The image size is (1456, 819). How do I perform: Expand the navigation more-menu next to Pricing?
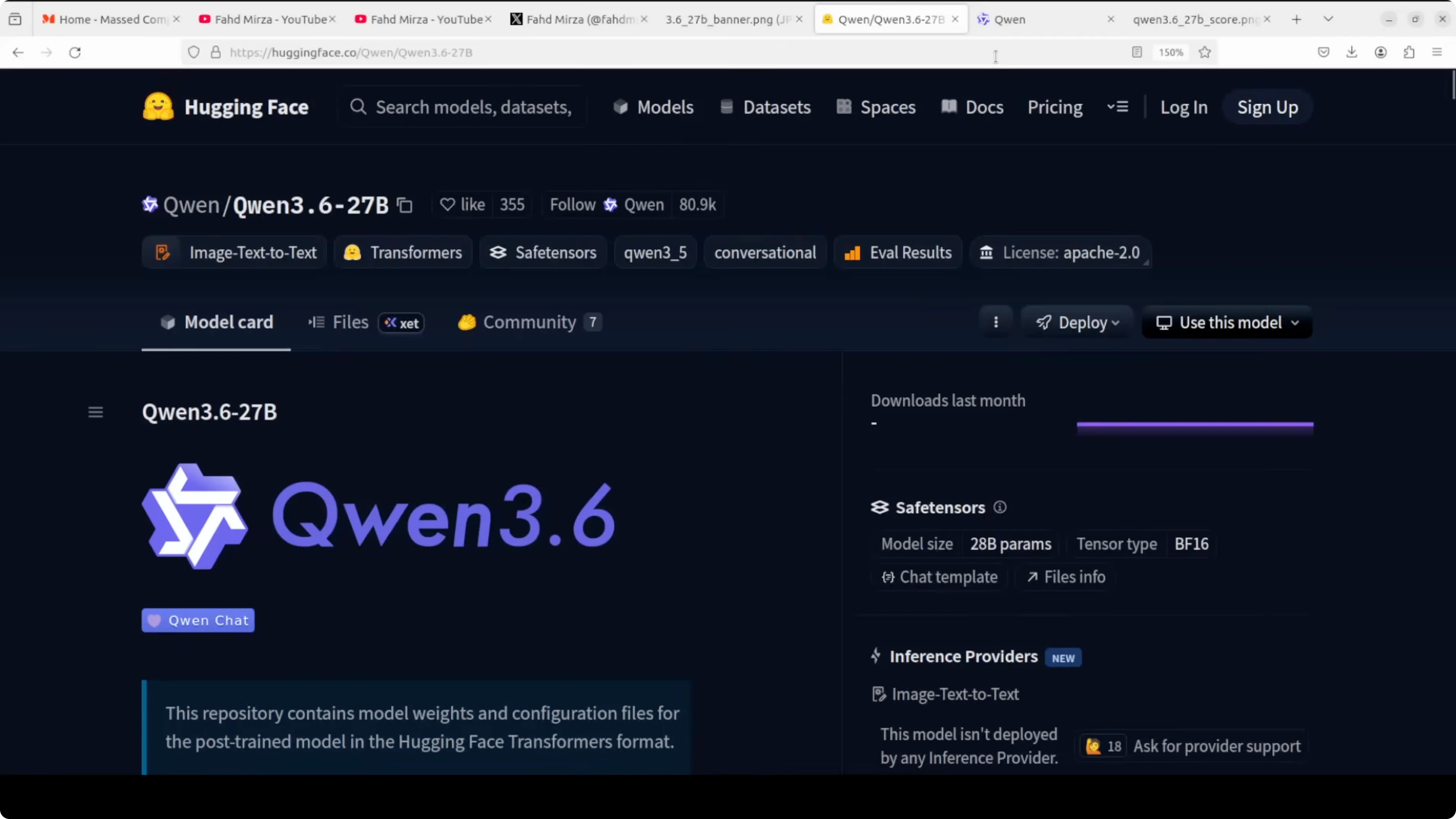pos(1117,107)
